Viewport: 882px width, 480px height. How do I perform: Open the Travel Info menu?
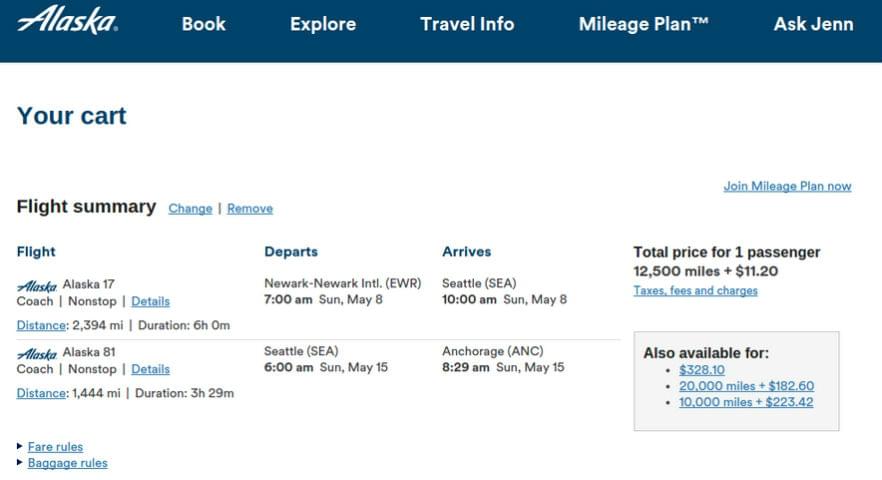467,24
